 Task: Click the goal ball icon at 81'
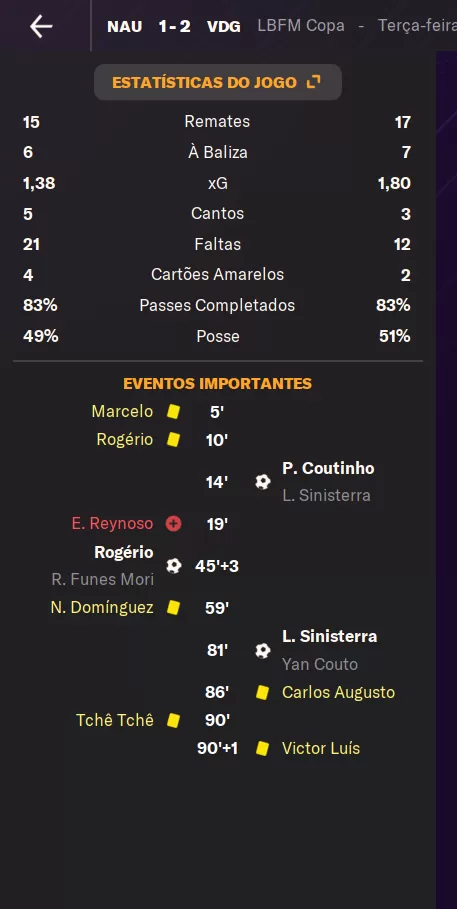(263, 650)
